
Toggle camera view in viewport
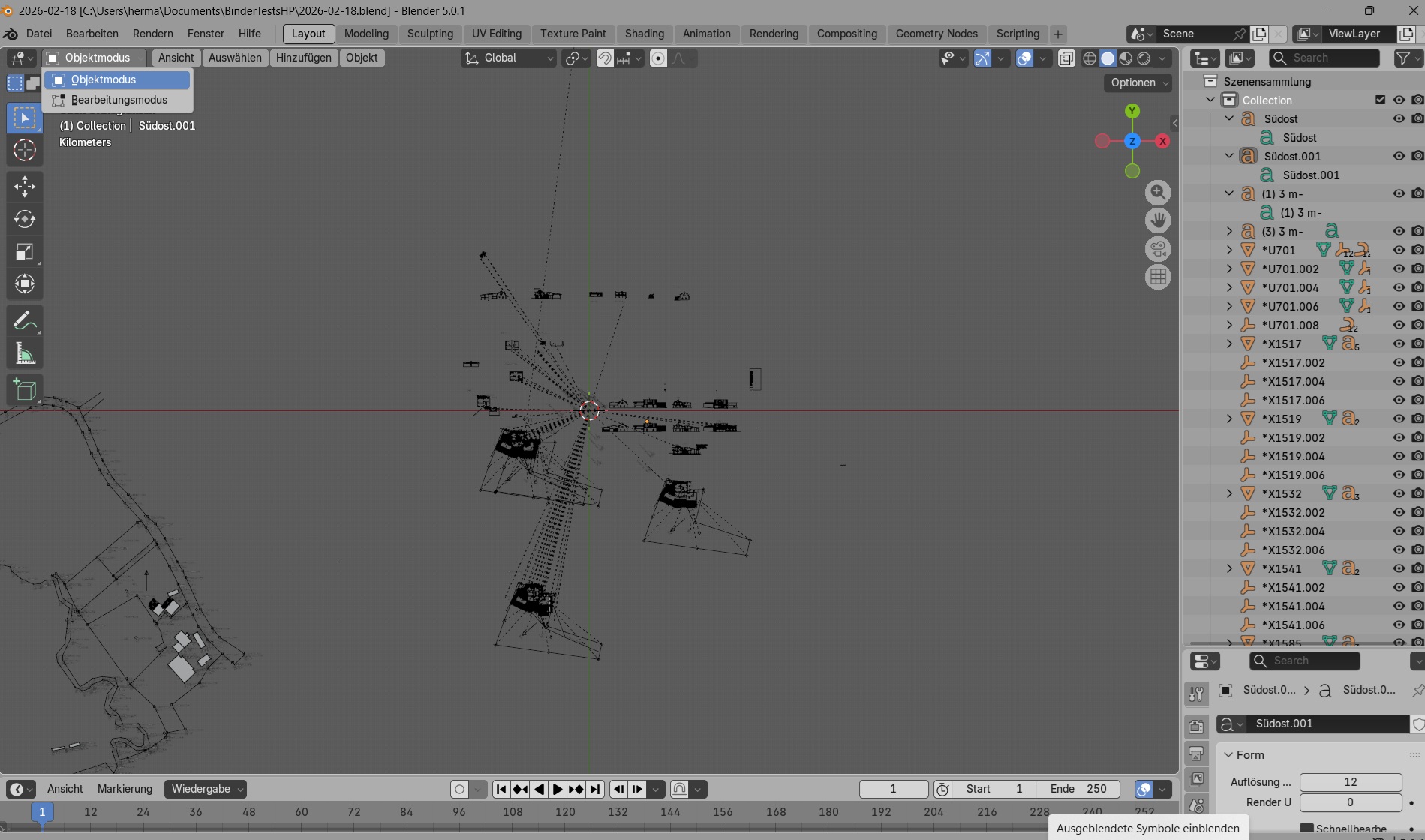coord(1158,249)
